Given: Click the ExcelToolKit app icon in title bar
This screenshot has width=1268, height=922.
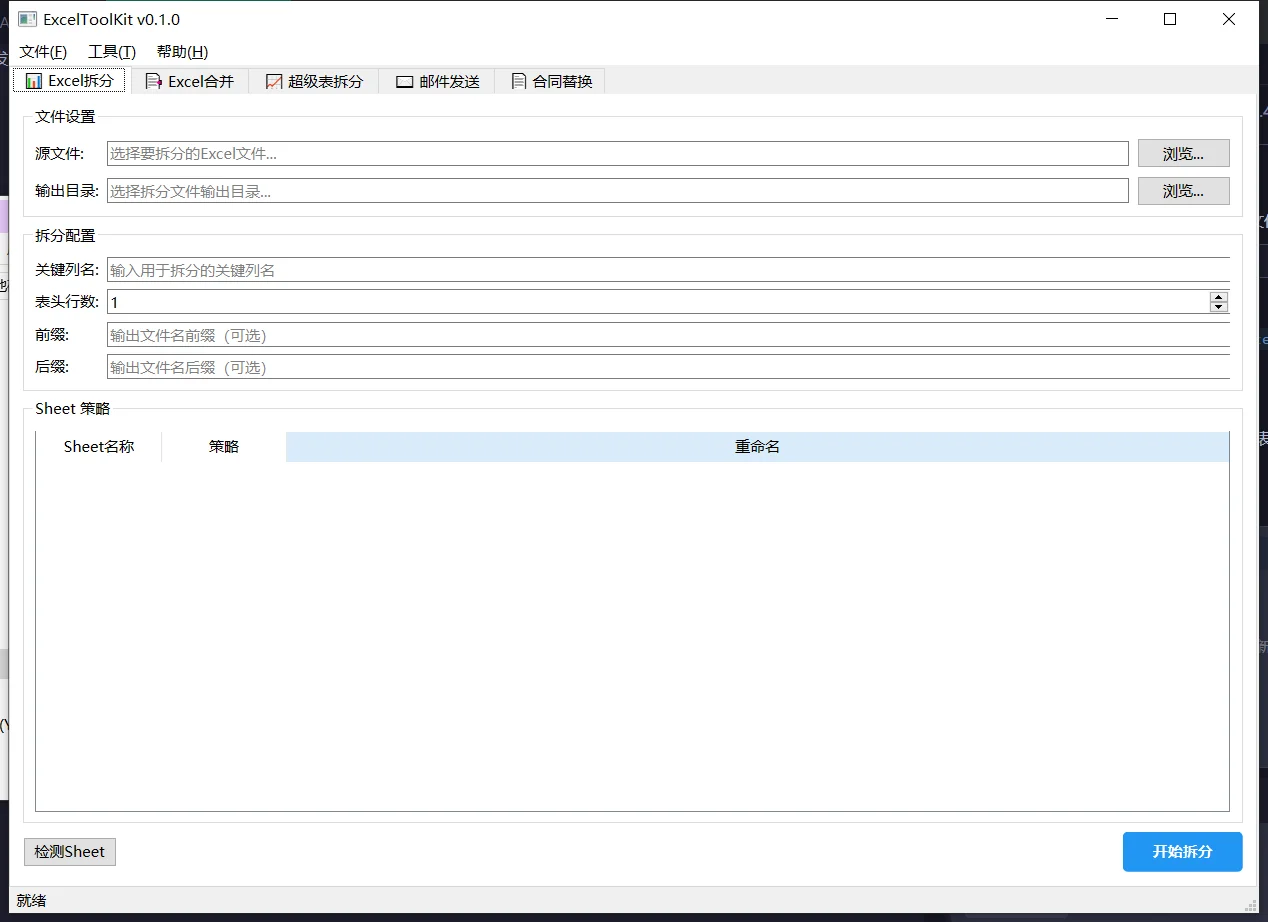Looking at the screenshot, I should (x=27, y=19).
